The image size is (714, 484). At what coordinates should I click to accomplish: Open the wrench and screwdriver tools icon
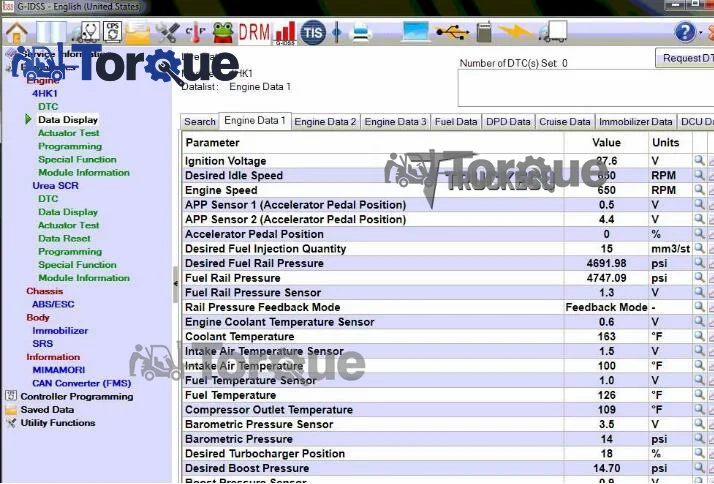coord(168,33)
